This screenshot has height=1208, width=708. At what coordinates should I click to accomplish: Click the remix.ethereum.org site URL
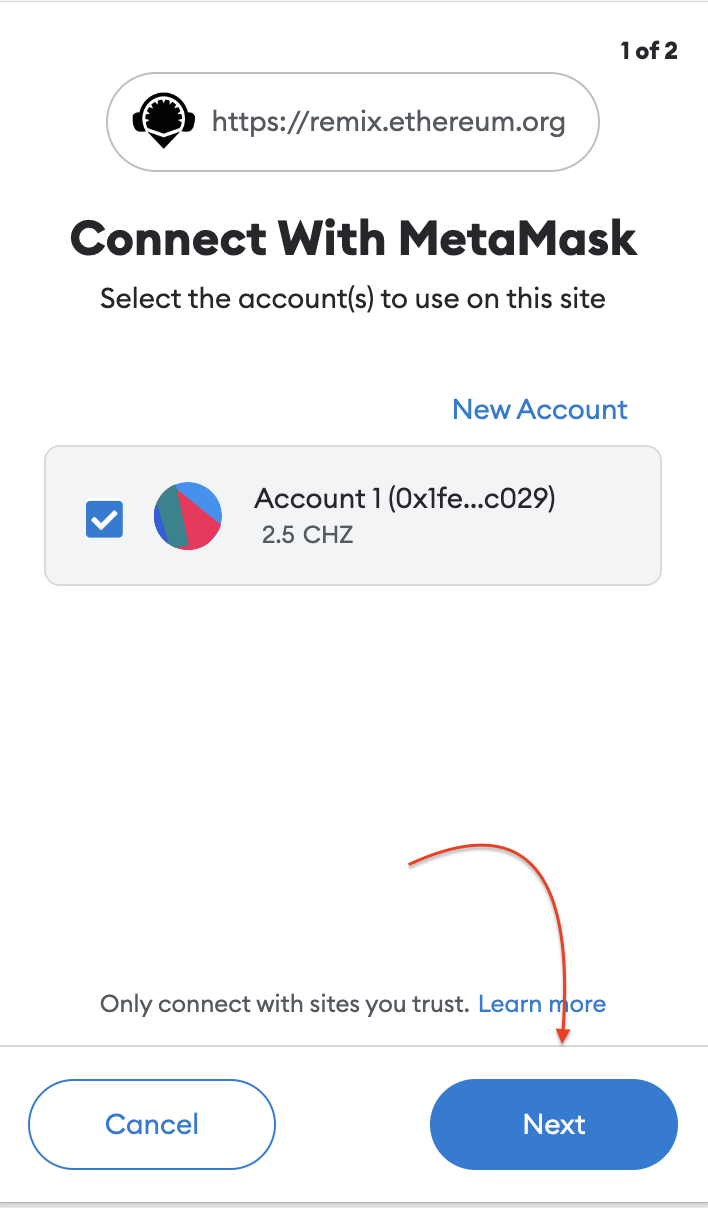click(x=389, y=123)
